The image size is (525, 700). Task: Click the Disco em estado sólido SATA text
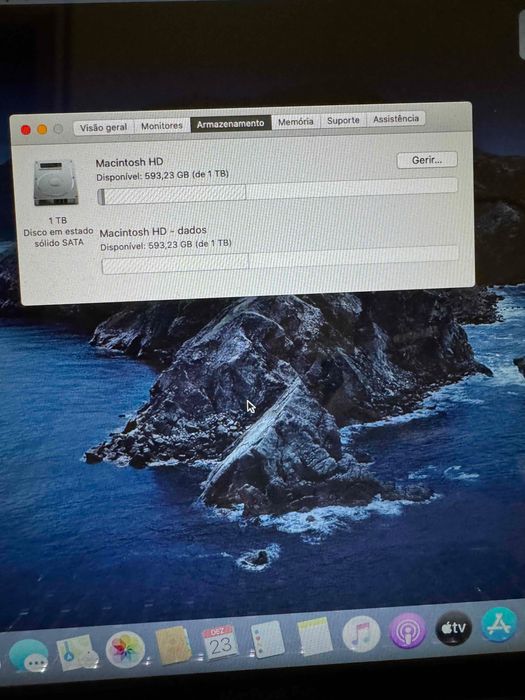coord(58,237)
